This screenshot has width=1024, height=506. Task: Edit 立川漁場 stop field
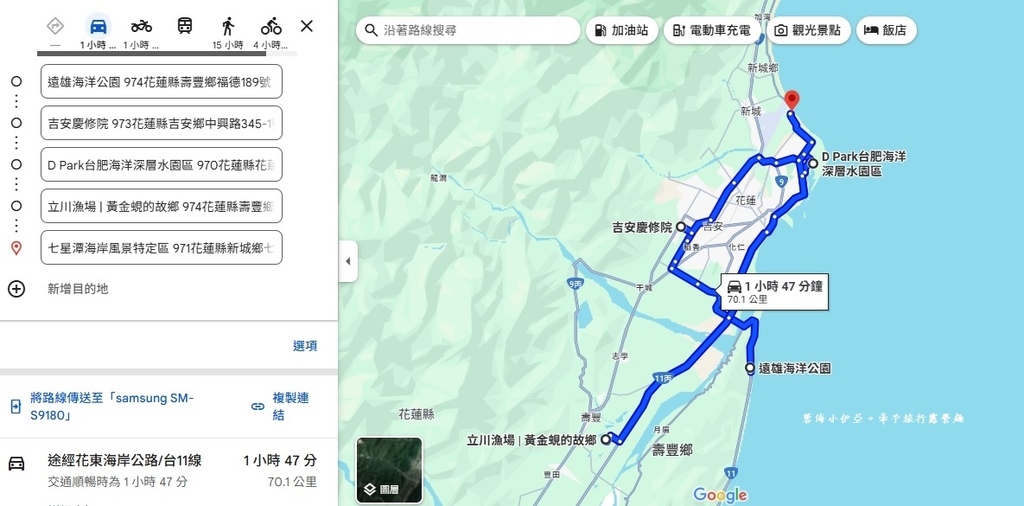161,206
